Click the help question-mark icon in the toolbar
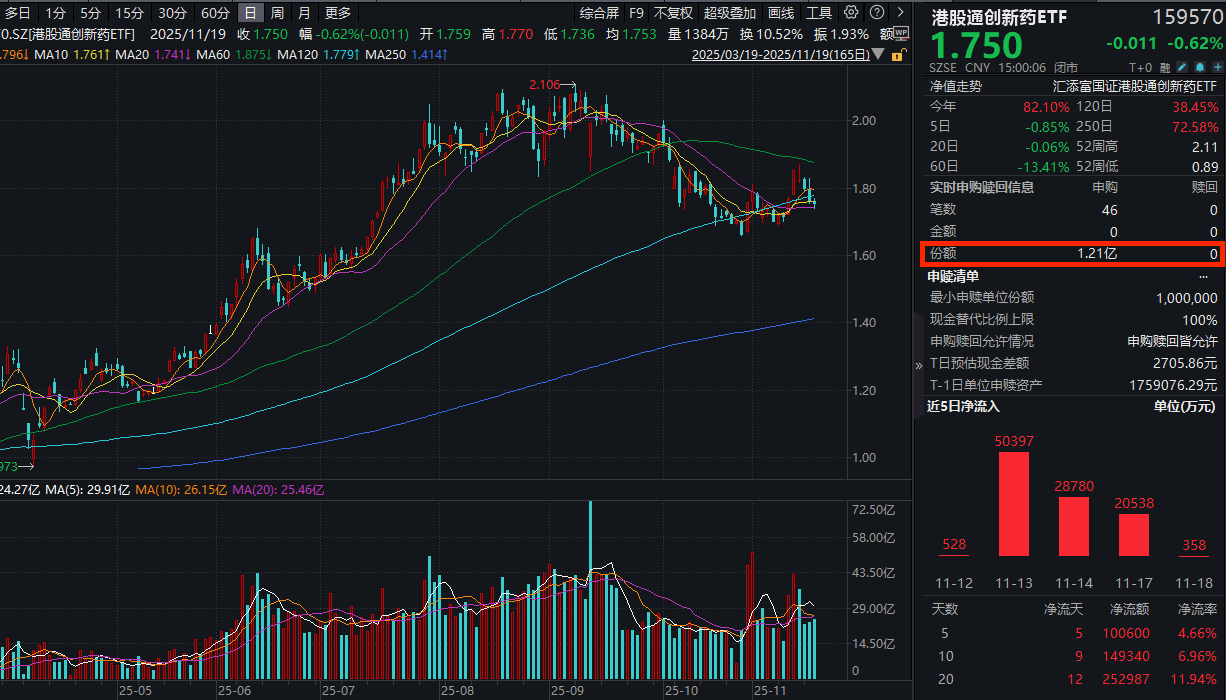Screen dimensions: 1226x700 pos(879,13)
